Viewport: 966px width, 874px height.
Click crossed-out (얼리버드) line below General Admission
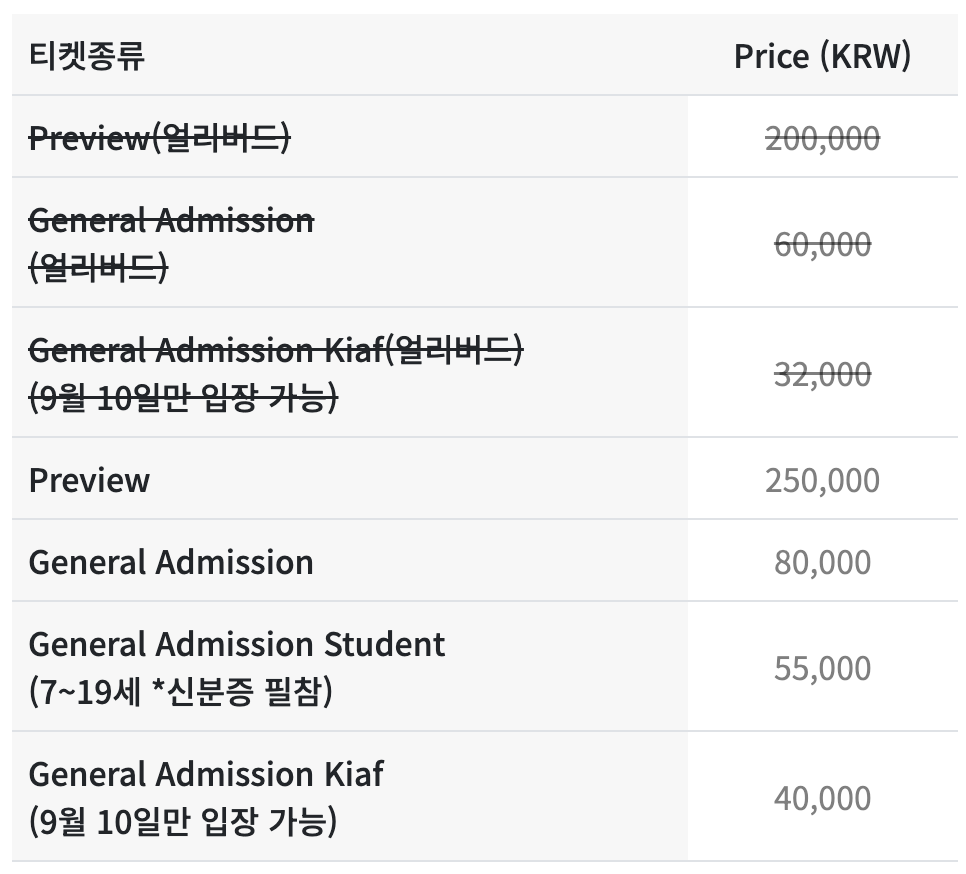tap(98, 268)
